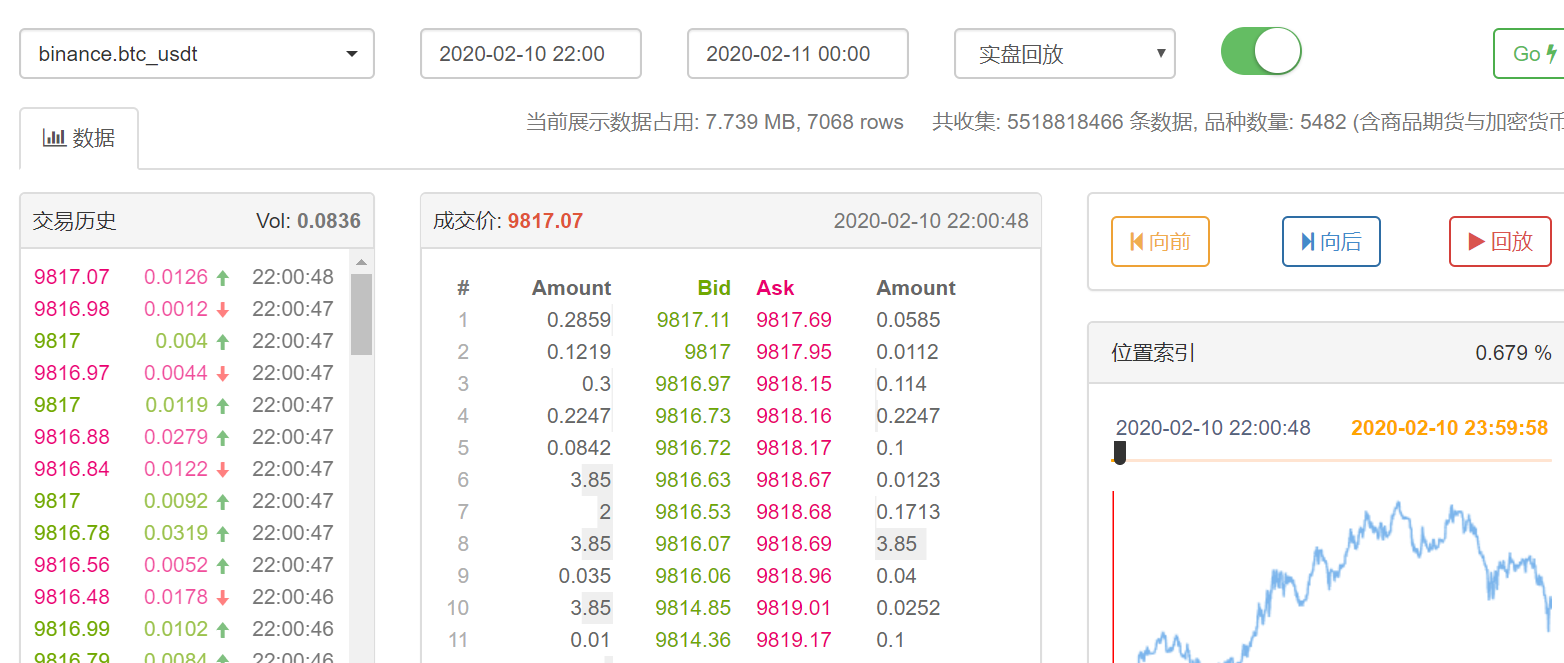
Task: Turn off the round slider knob on the toggle
Action: click(1277, 49)
